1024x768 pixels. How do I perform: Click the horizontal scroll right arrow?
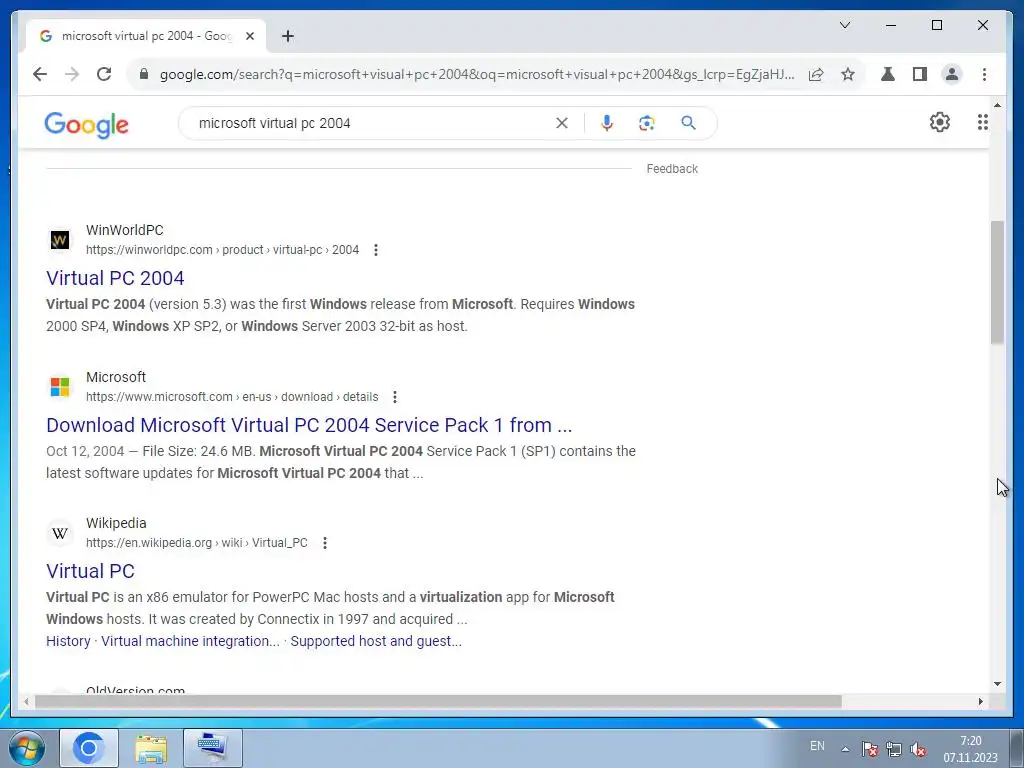click(x=980, y=701)
